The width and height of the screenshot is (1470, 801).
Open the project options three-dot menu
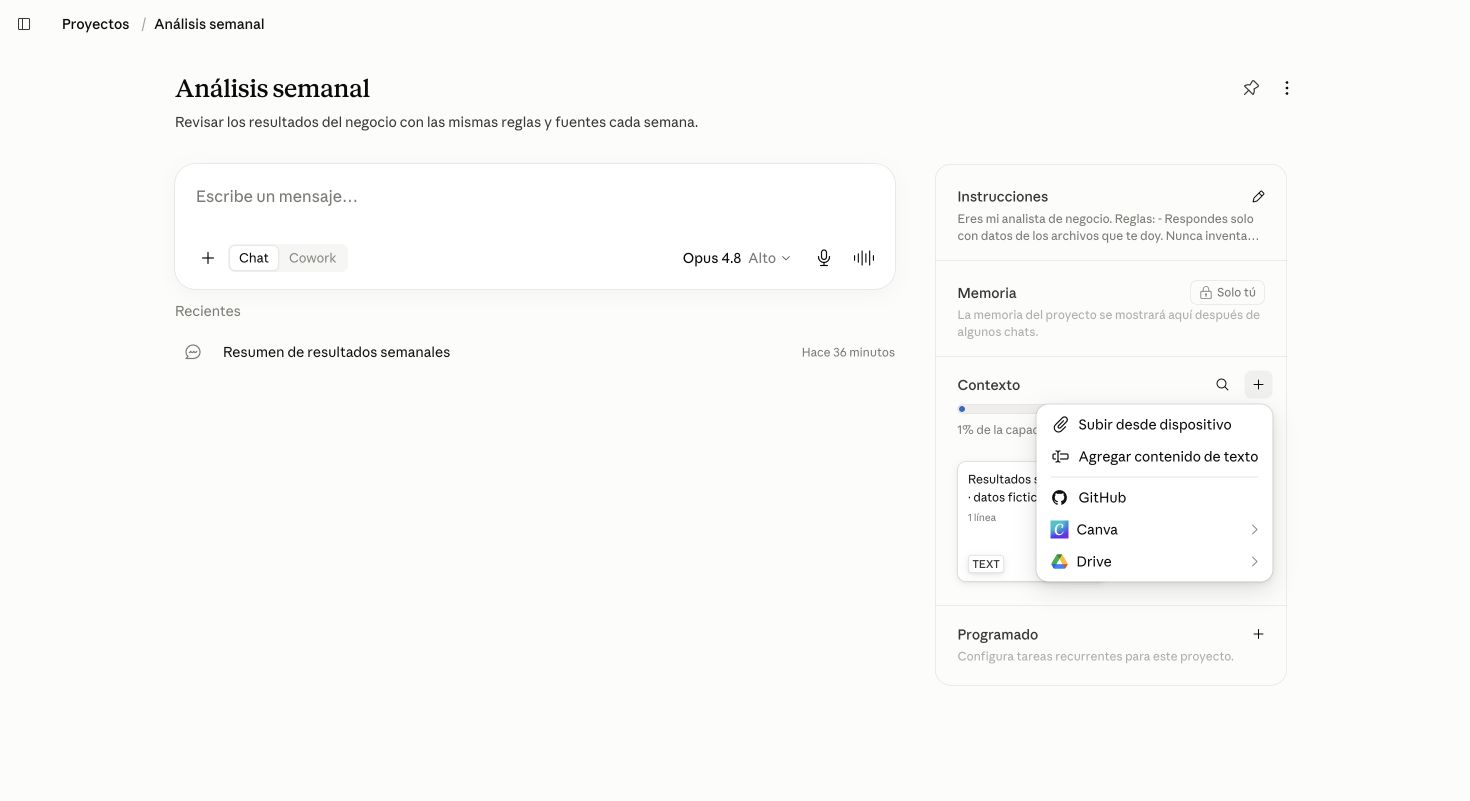click(1287, 88)
